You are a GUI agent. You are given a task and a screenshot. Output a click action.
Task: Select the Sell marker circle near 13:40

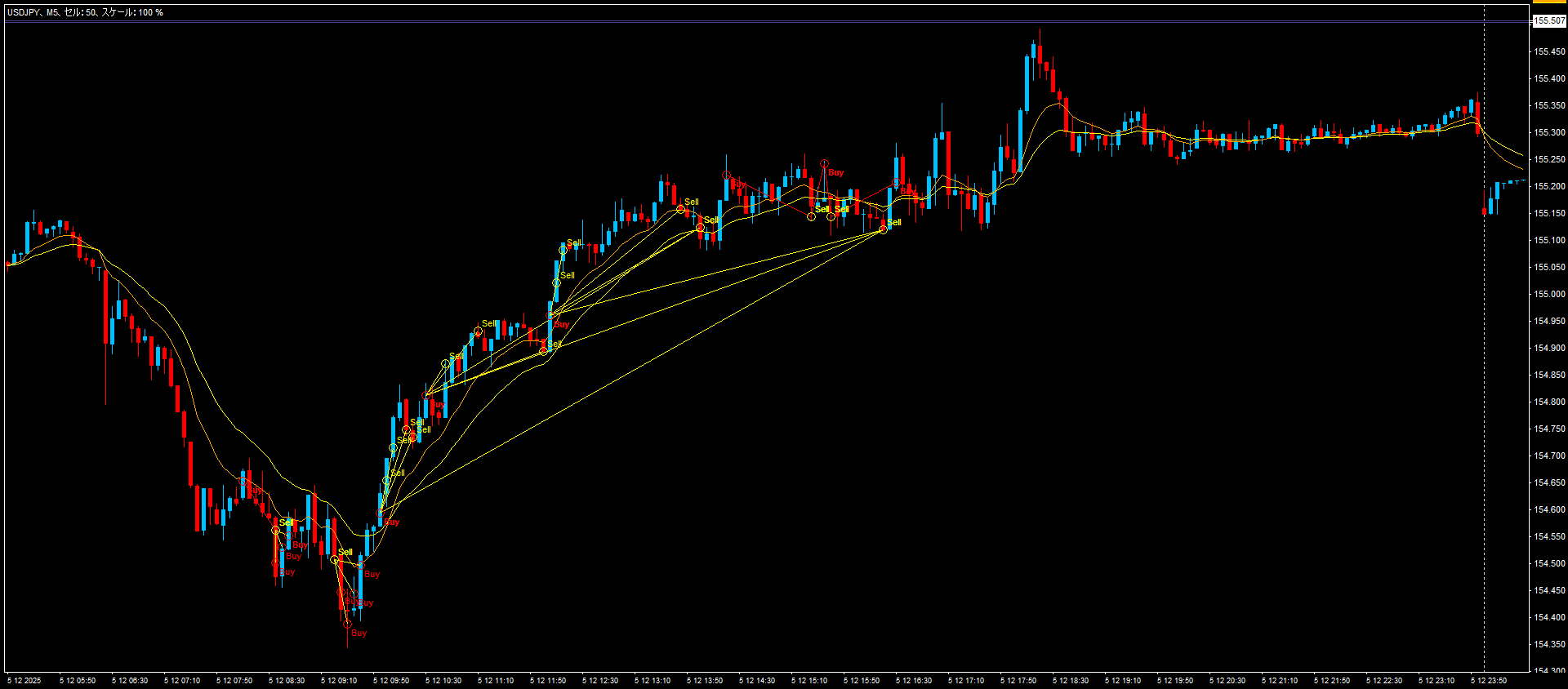click(680, 209)
